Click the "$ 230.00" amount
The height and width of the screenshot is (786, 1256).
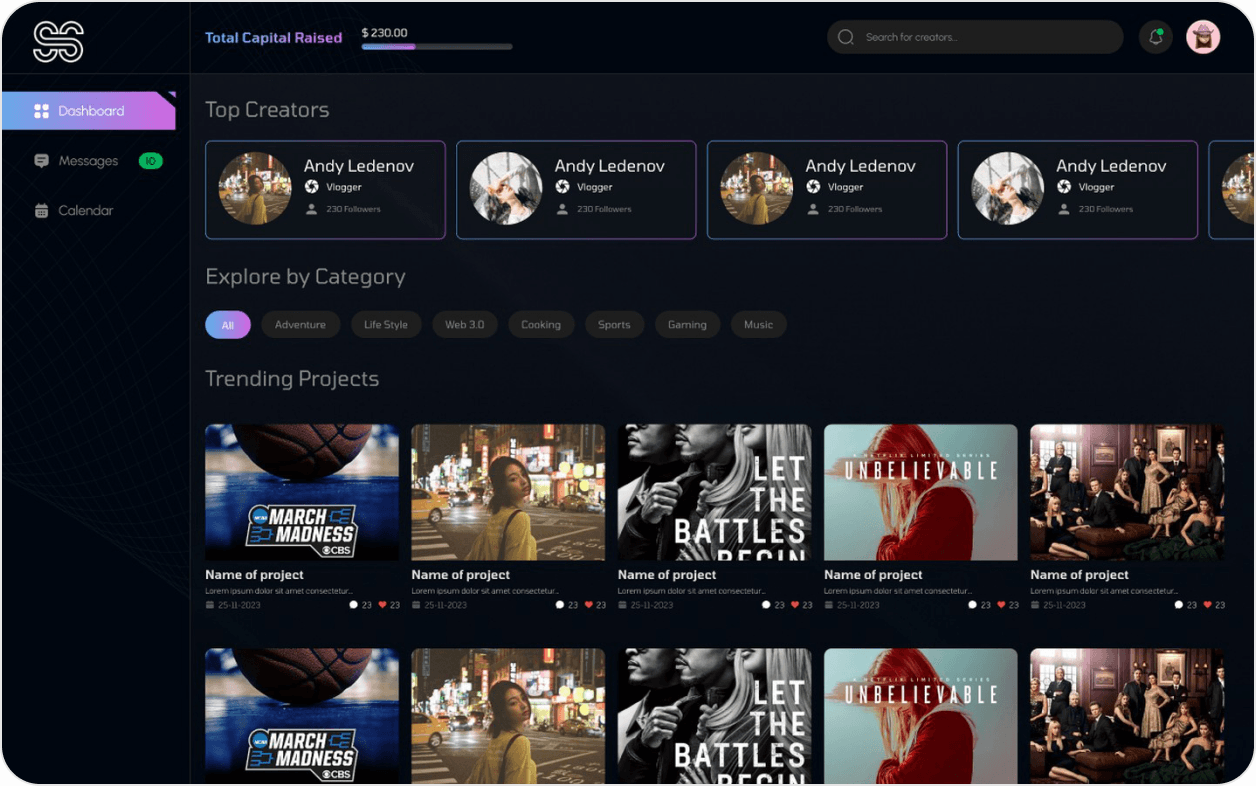385,33
